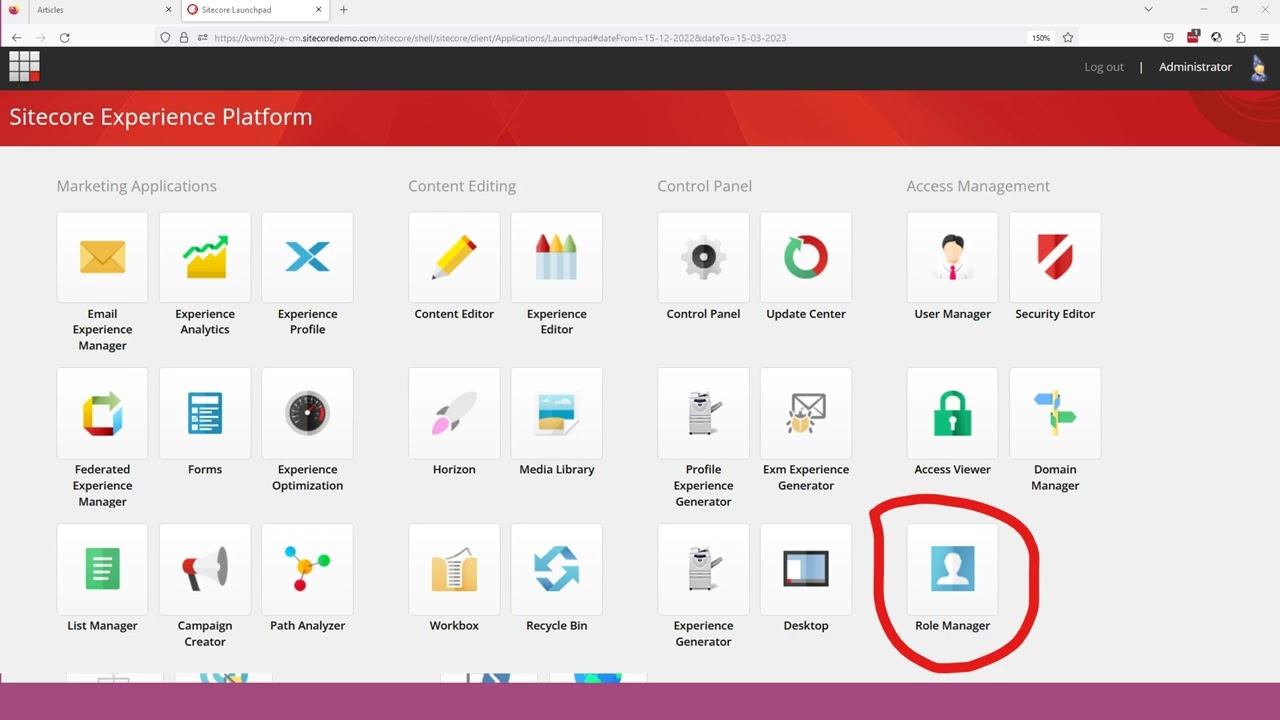Open a new browser tab
The image size is (1280, 720).
pyautogui.click(x=344, y=10)
